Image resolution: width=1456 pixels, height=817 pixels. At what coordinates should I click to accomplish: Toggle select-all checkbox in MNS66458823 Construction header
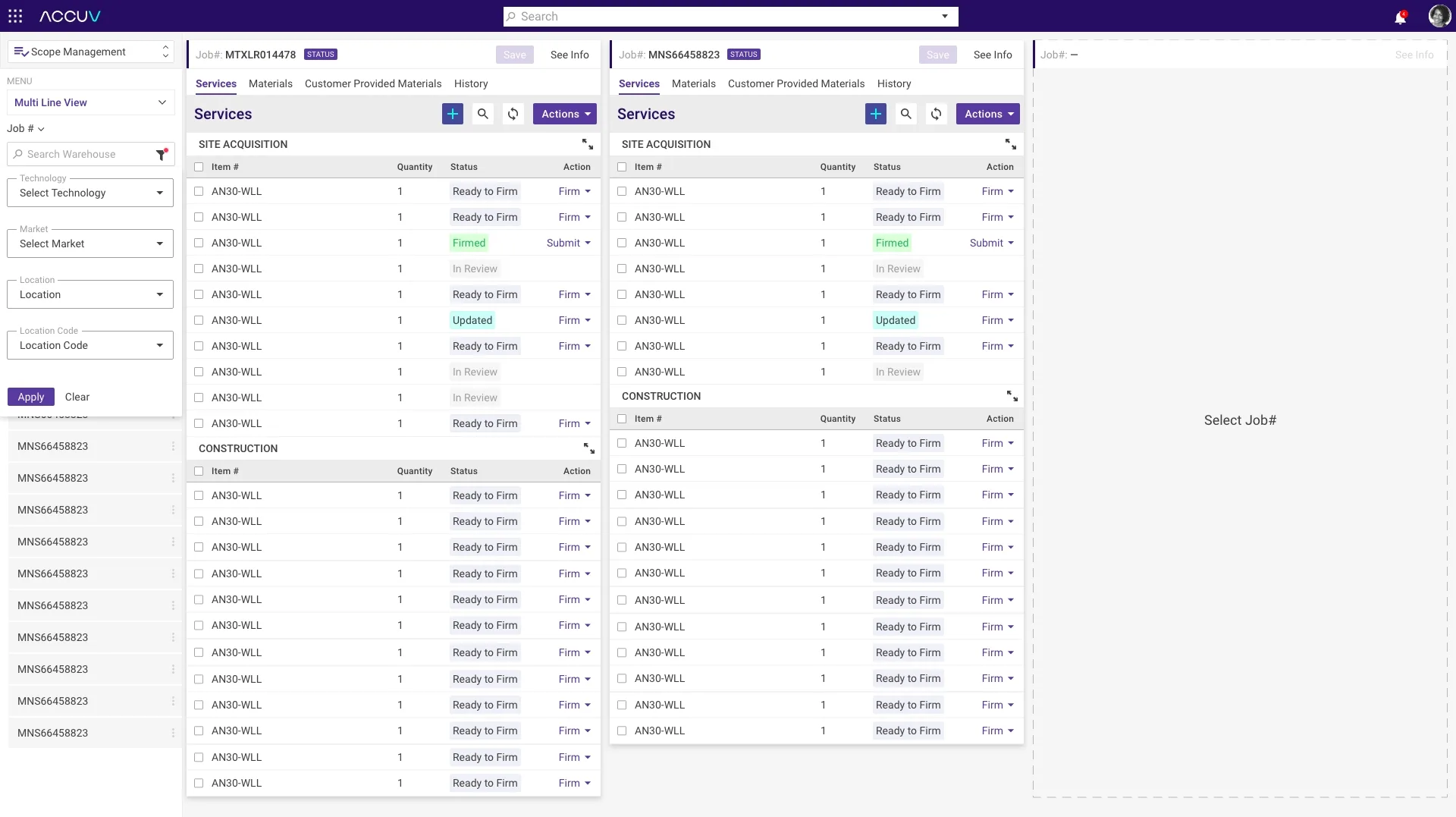pos(622,419)
